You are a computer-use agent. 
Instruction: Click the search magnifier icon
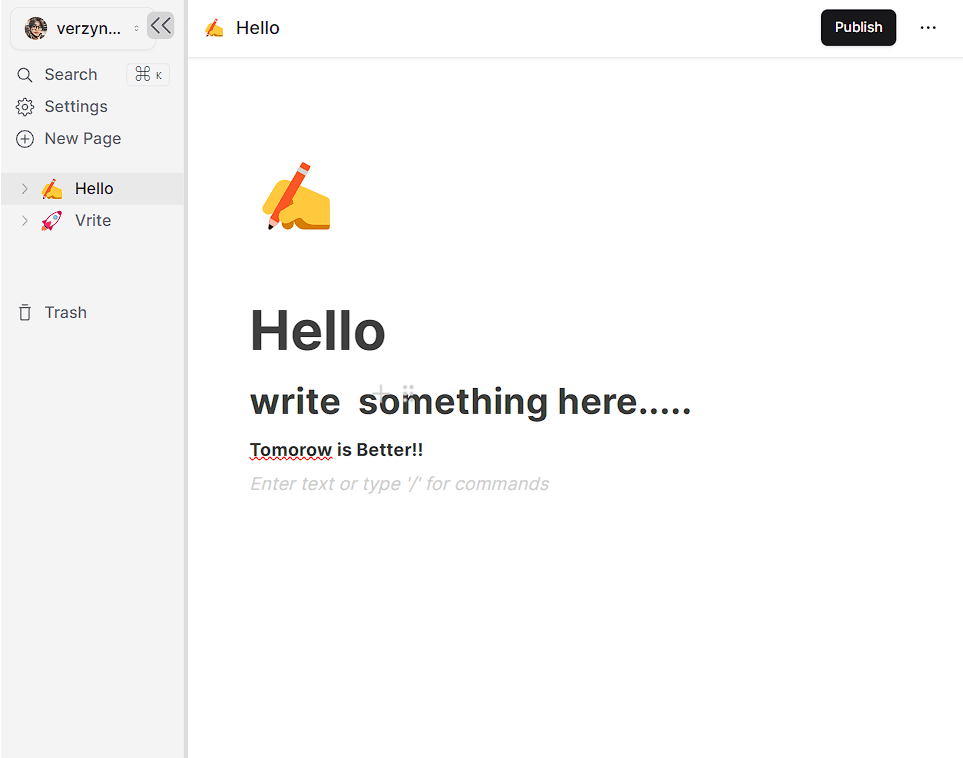click(x=25, y=75)
